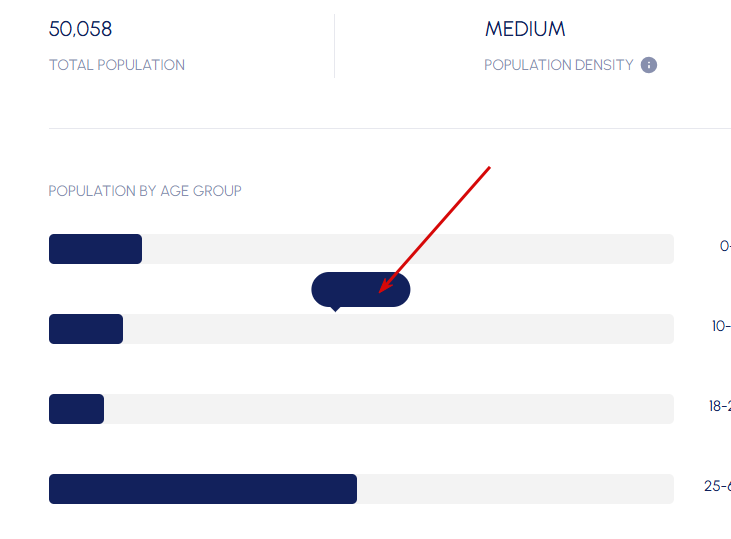The image size is (731, 539).
Task: Click the gray track of the 10- age bar
Action: click(x=397, y=329)
